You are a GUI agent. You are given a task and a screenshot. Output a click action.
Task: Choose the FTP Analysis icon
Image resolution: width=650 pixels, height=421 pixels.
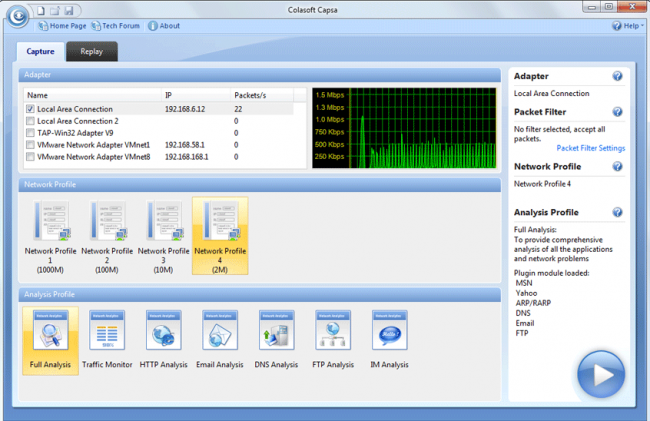click(x=332, y=328)
